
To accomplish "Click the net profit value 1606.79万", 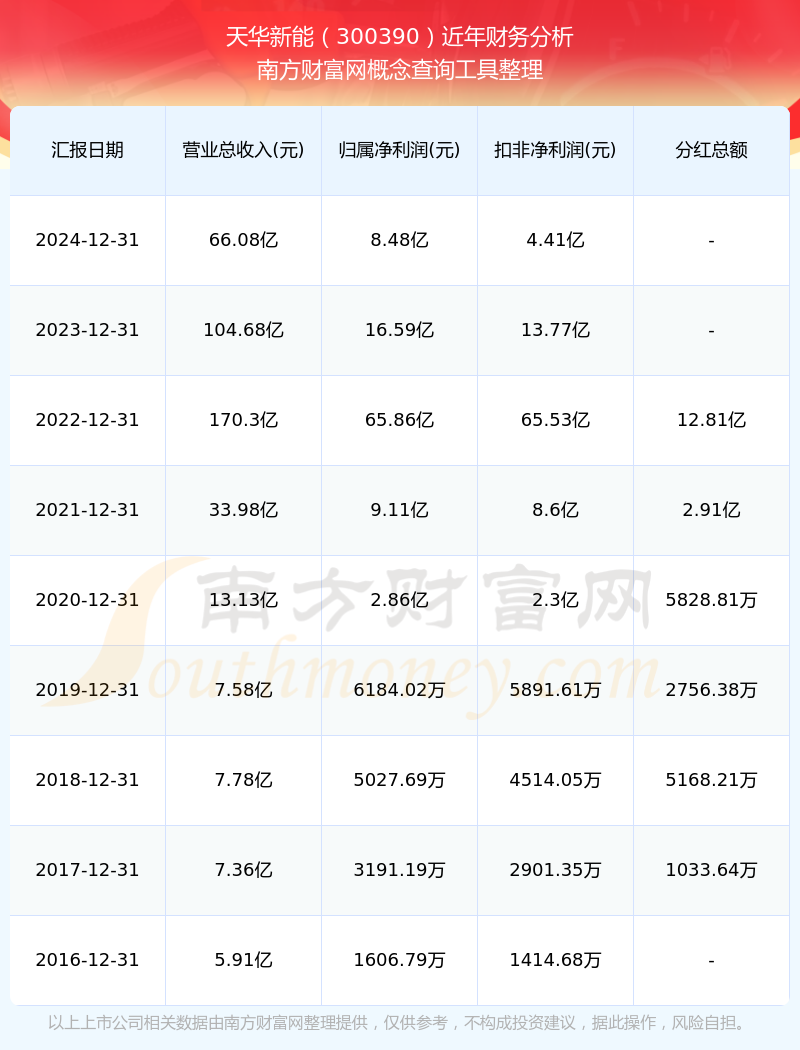I will pyautogui.click(x=400, y=960).
